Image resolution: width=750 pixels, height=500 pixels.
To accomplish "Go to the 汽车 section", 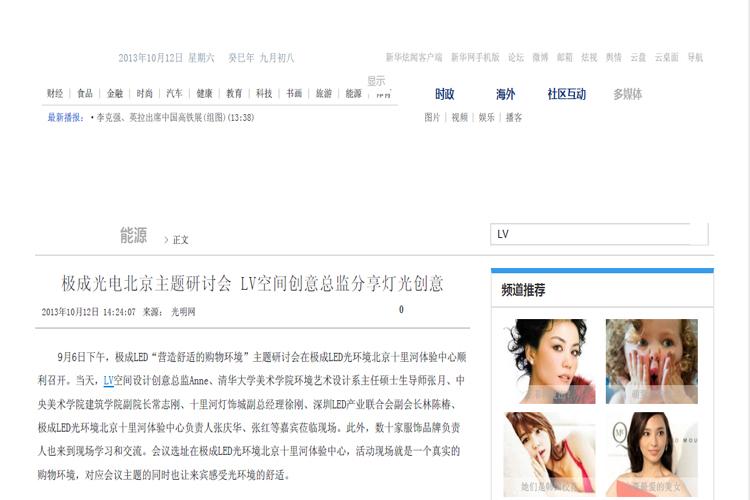I will point(174,94).
